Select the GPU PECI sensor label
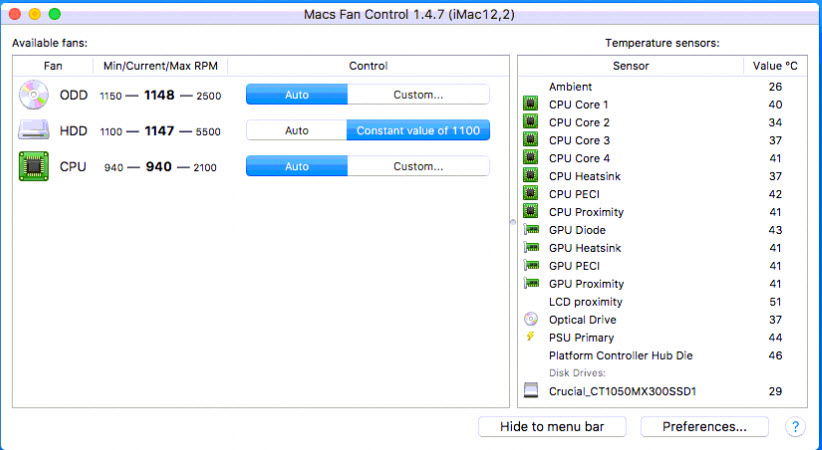 575,266
